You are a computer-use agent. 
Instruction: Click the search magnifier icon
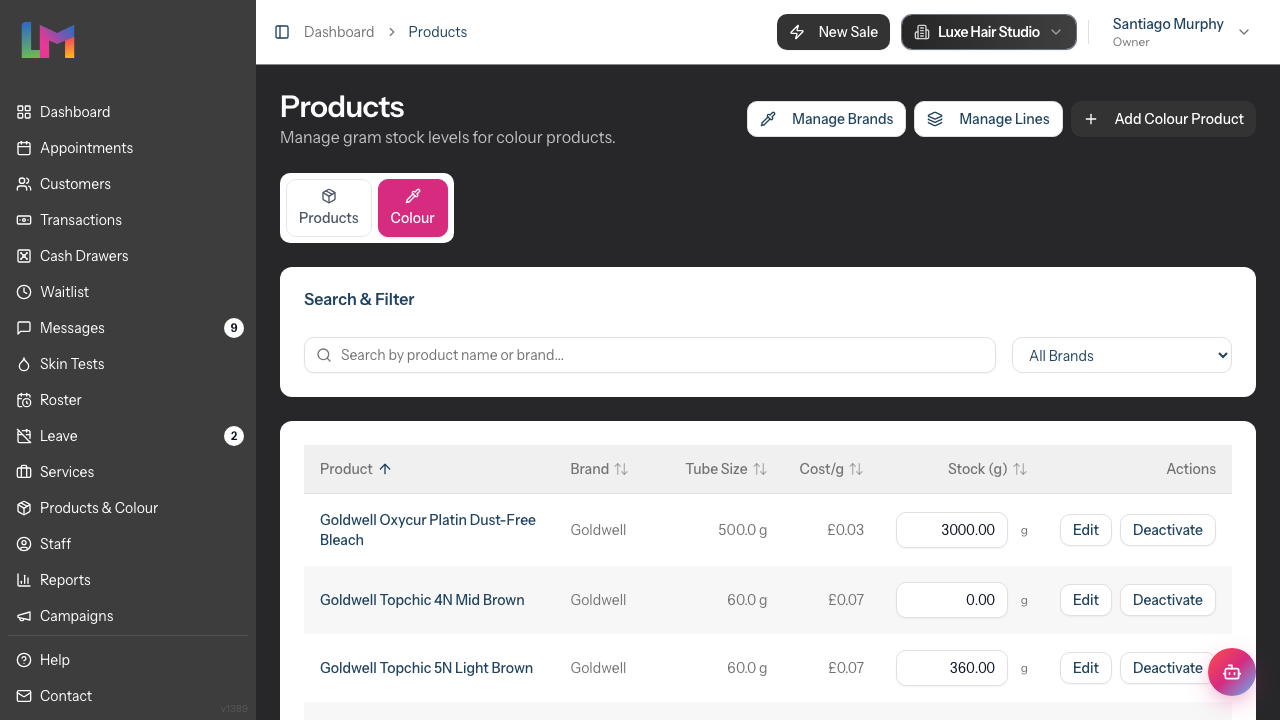(324, 355)
